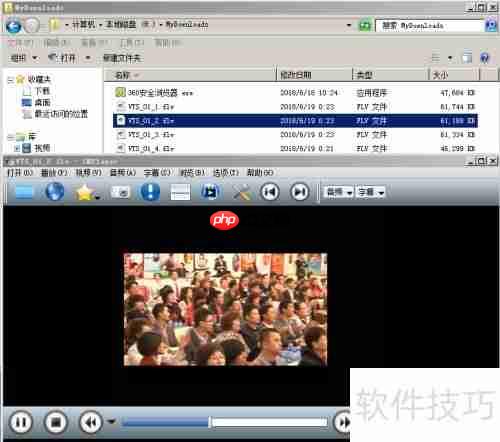
Task: Sort by the 修改日期 column header
Action: click(314, 75)
